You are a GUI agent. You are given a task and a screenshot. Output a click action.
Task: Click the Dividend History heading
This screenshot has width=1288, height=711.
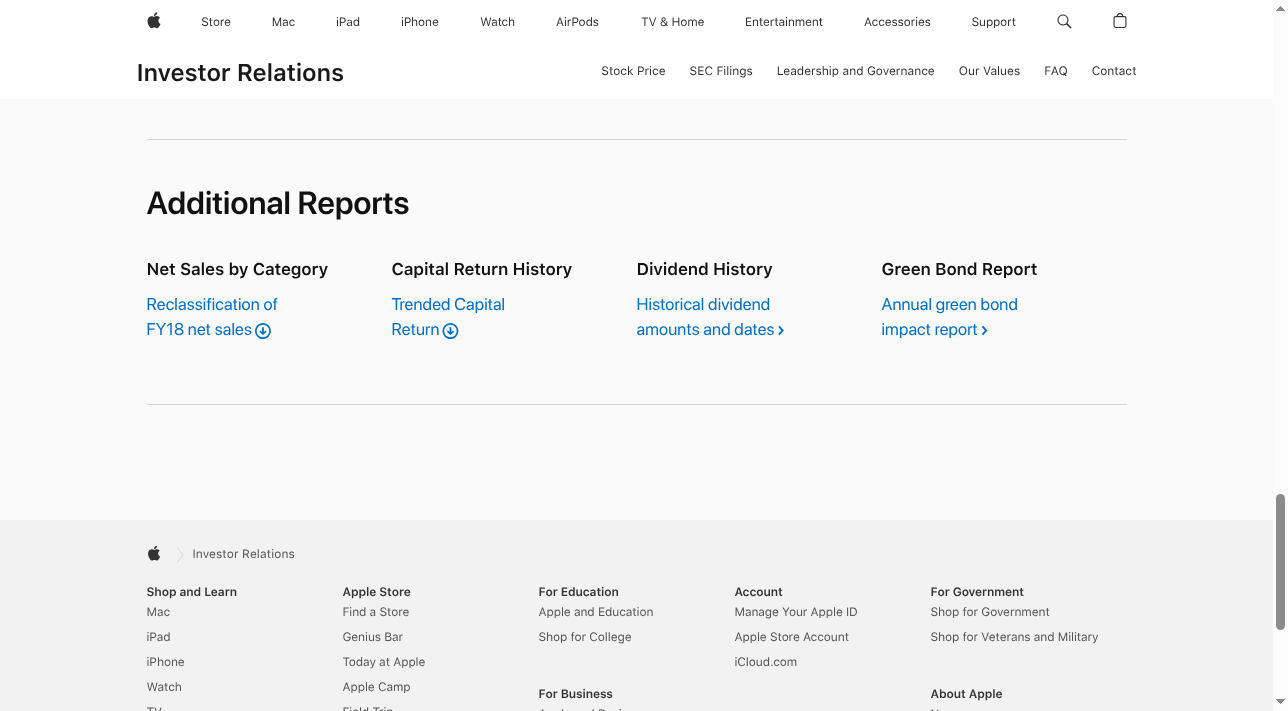(x=704, y=269)
